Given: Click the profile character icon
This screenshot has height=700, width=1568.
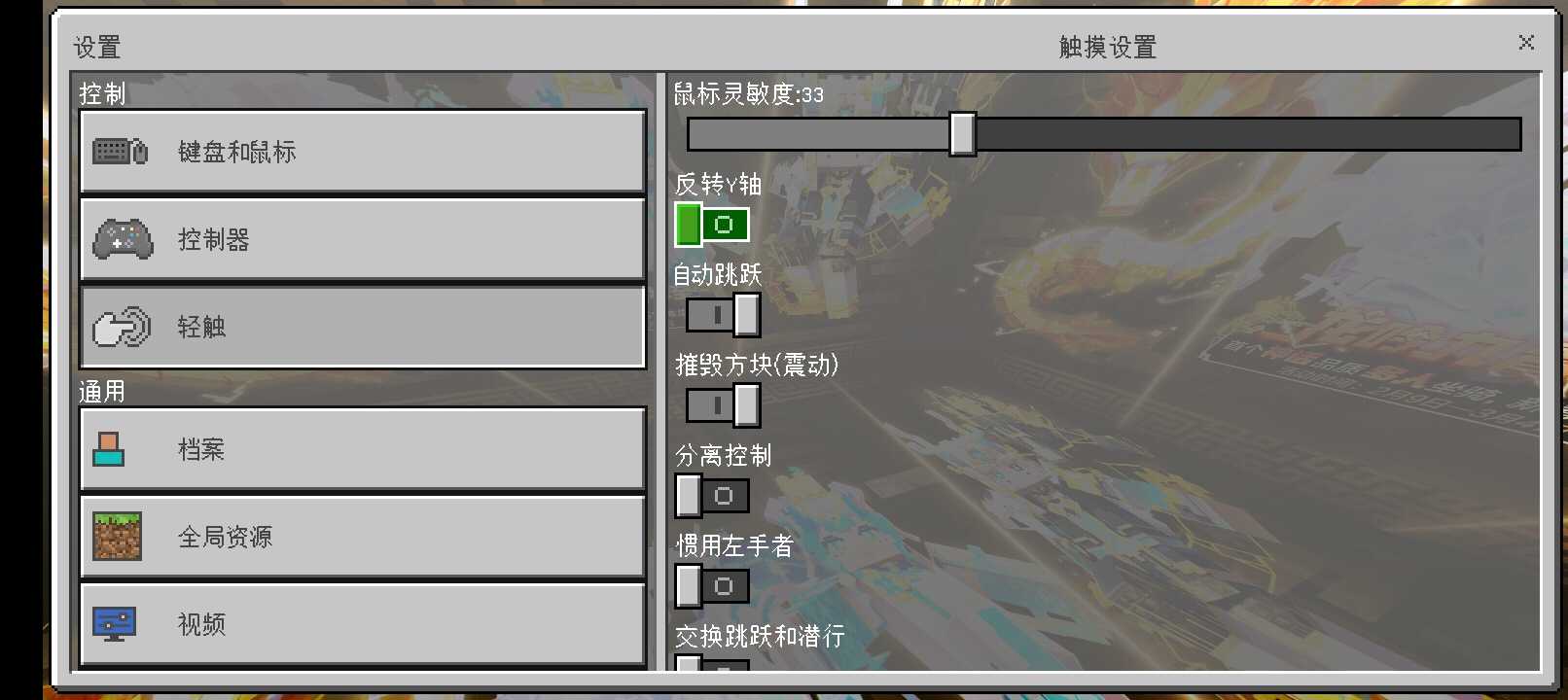Looking at the screenshot, I should tap(108, 449).
